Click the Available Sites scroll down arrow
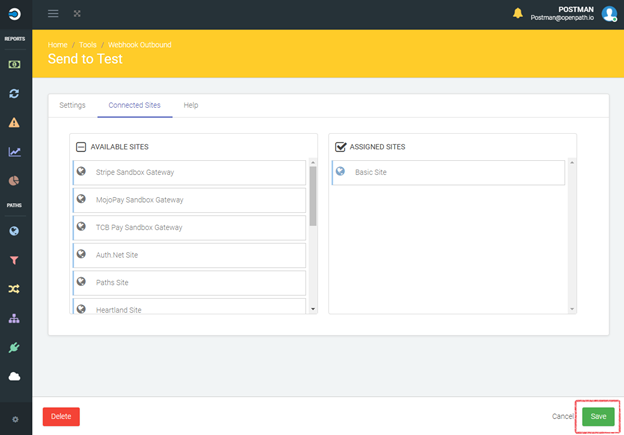Viewport: 624px width, 435px height. point(313,309)
